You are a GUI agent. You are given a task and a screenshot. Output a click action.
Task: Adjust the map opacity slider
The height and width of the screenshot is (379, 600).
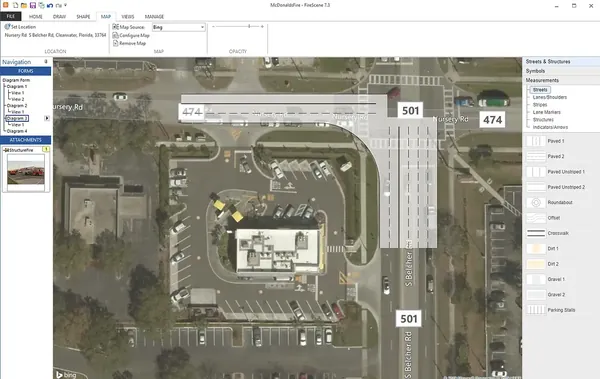coord(249,26)
